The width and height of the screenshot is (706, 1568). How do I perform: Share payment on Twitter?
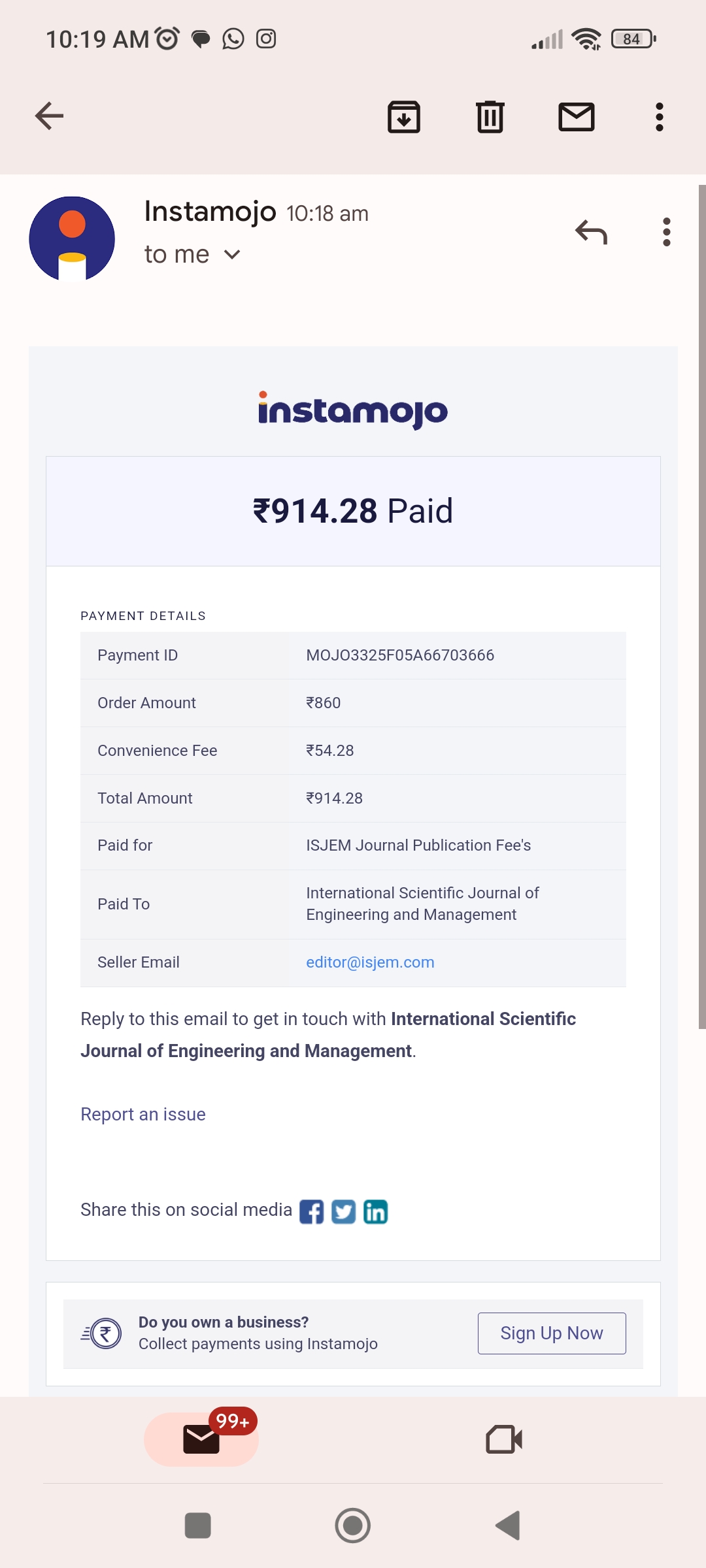tap(343, 1212)
